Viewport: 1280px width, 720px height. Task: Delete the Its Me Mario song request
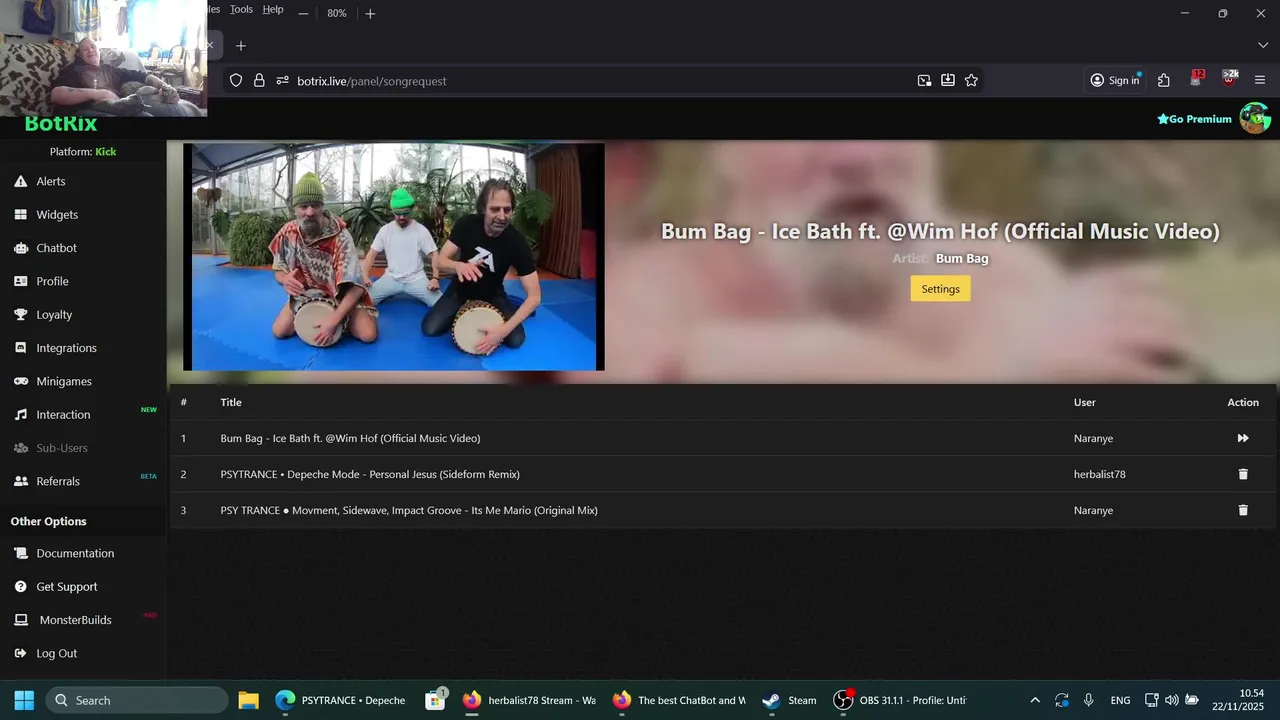click(1243, 510)
